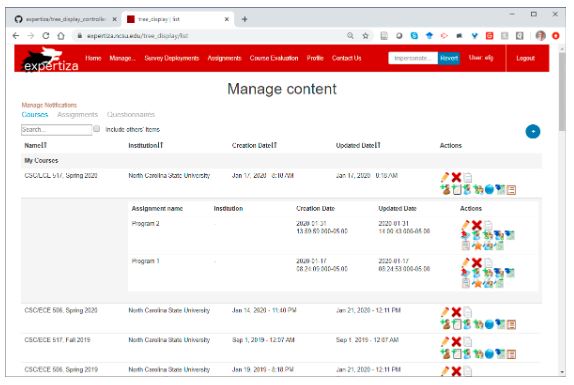Screen dimensions: 574x385
Task: Click the Revert button
Action: 449,58
